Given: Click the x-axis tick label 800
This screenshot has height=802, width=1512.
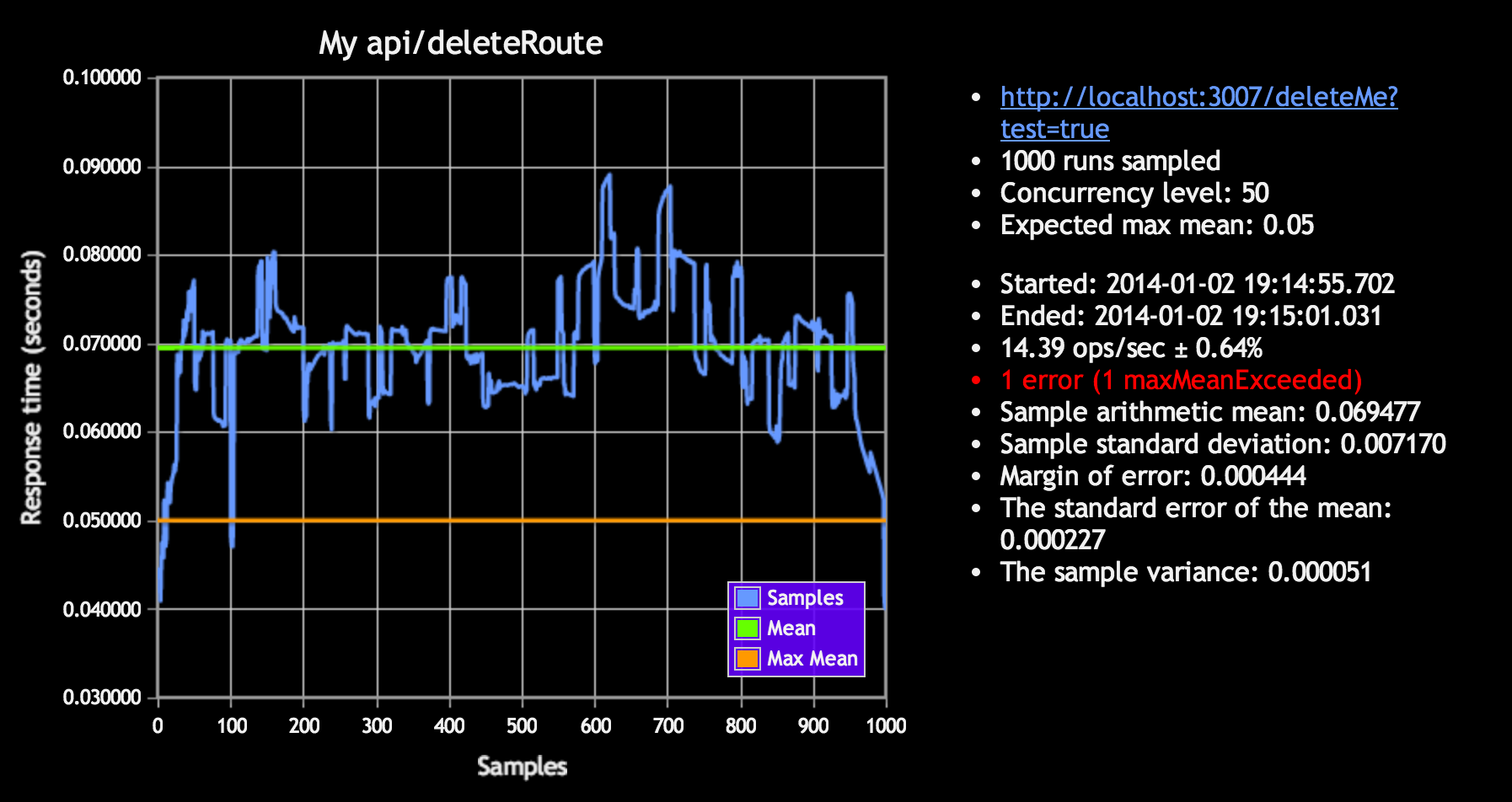Looking at the screenshot, I should pos(741,725).
